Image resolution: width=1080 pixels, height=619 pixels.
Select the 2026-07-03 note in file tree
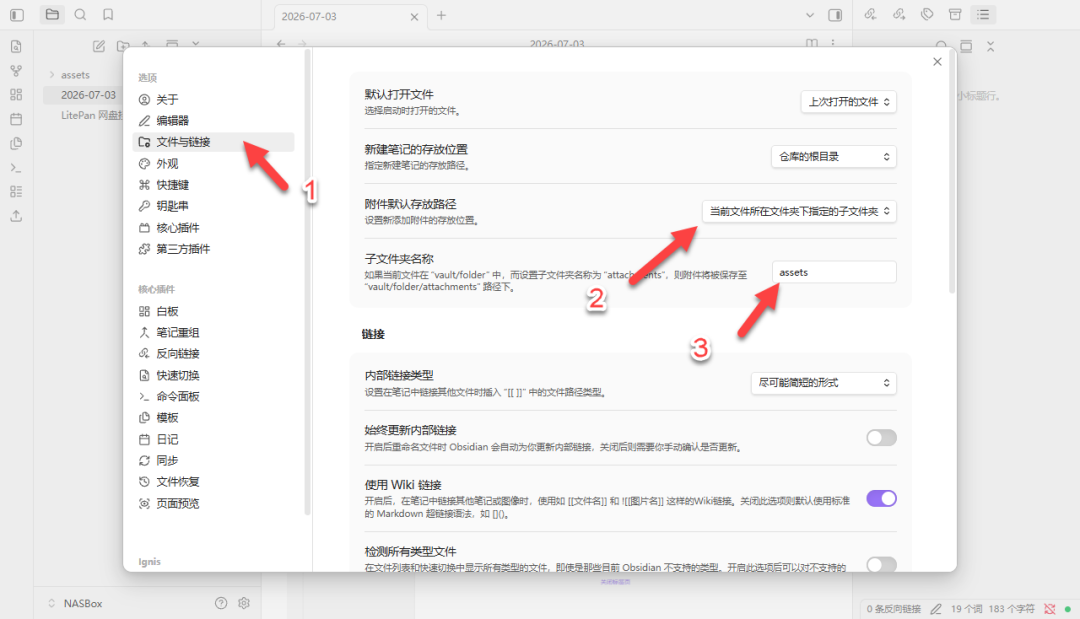tap(84, 95)
